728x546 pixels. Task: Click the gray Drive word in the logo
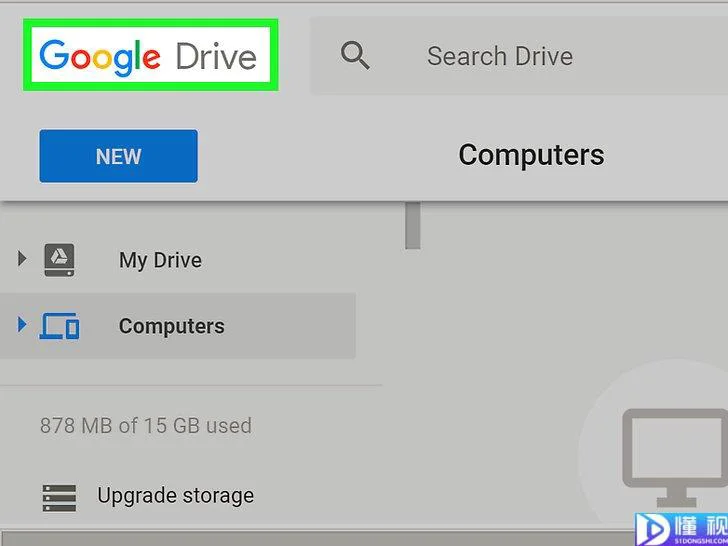point(216,57)
